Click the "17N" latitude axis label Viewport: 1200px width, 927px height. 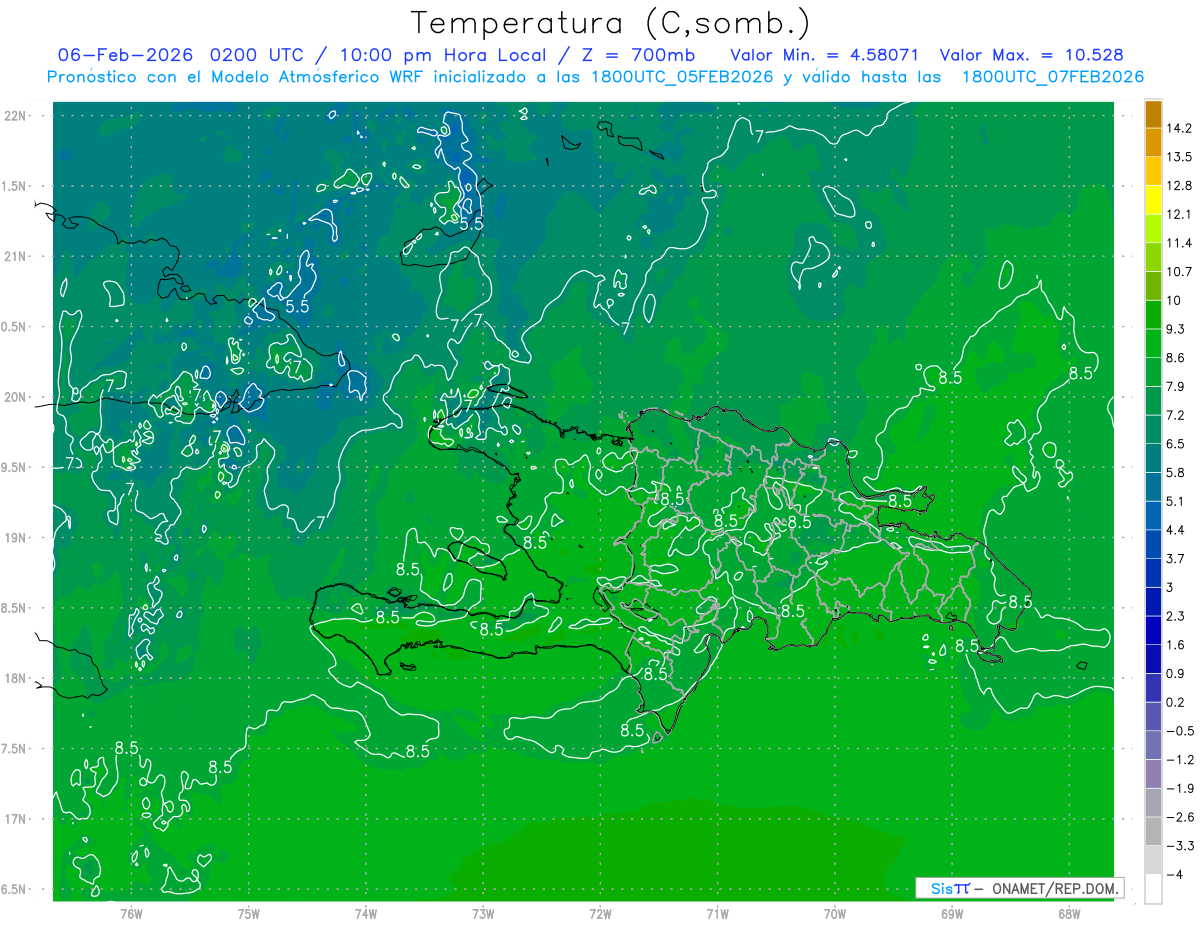(15, 819)
